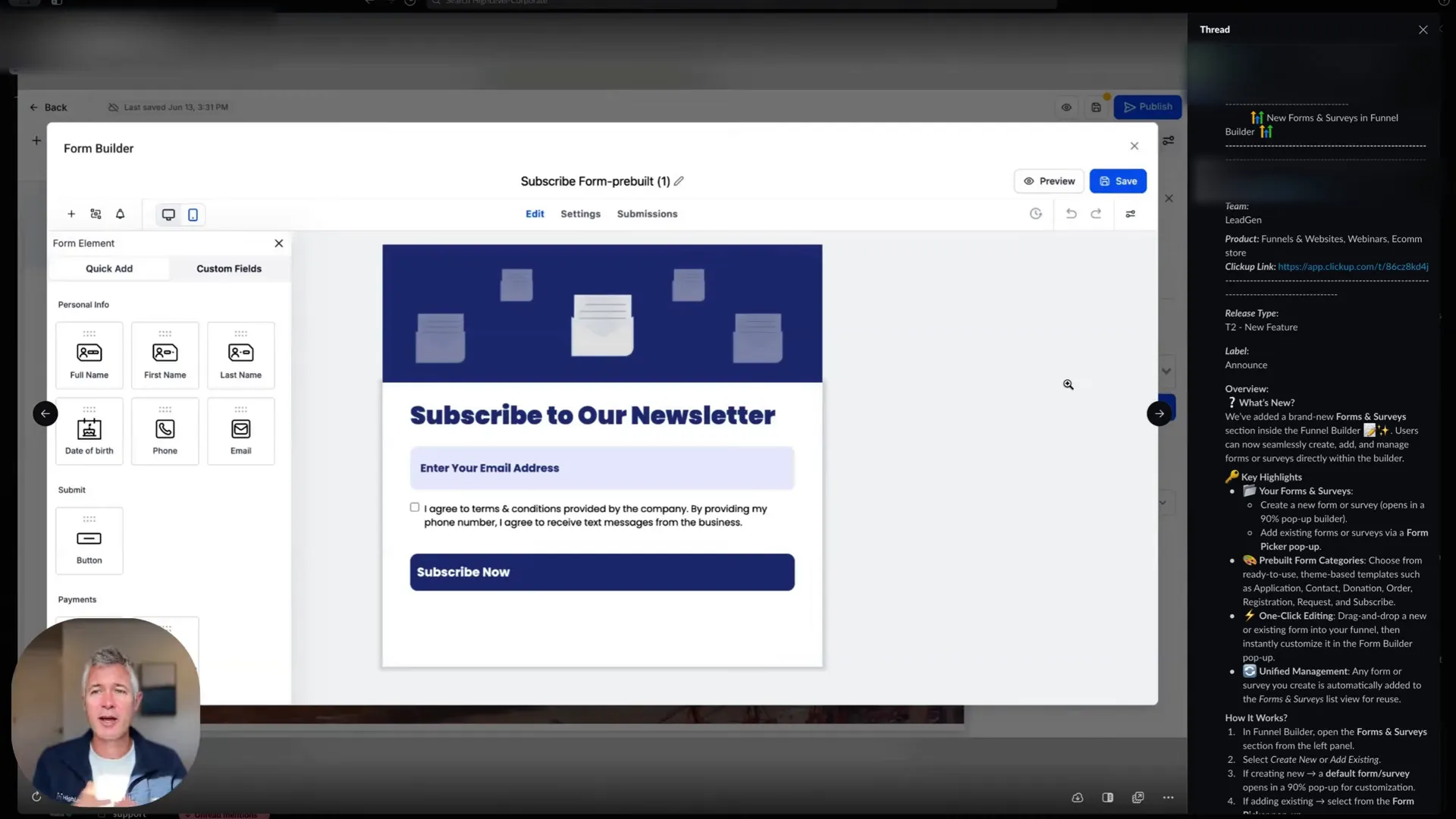
Task: Add the Date of birth field
Action: (89, 431)
